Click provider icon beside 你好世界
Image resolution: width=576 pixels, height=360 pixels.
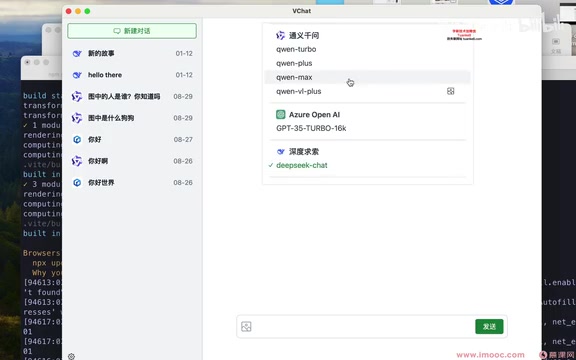pyautogui.click(x=77, y=183)
